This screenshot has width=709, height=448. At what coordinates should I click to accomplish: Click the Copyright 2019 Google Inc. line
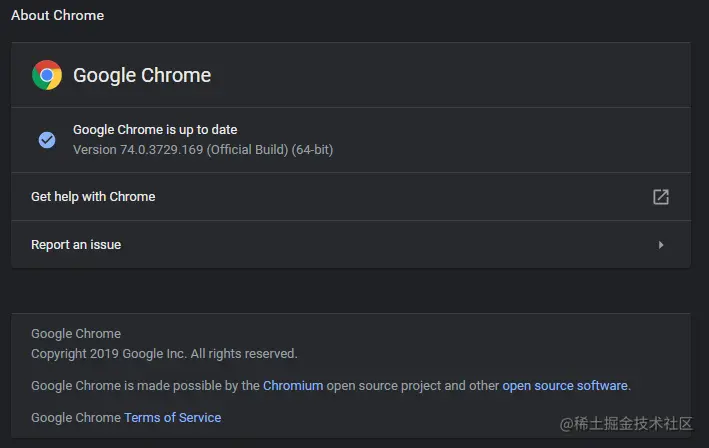pyautogui.click(x=164, y=353)
